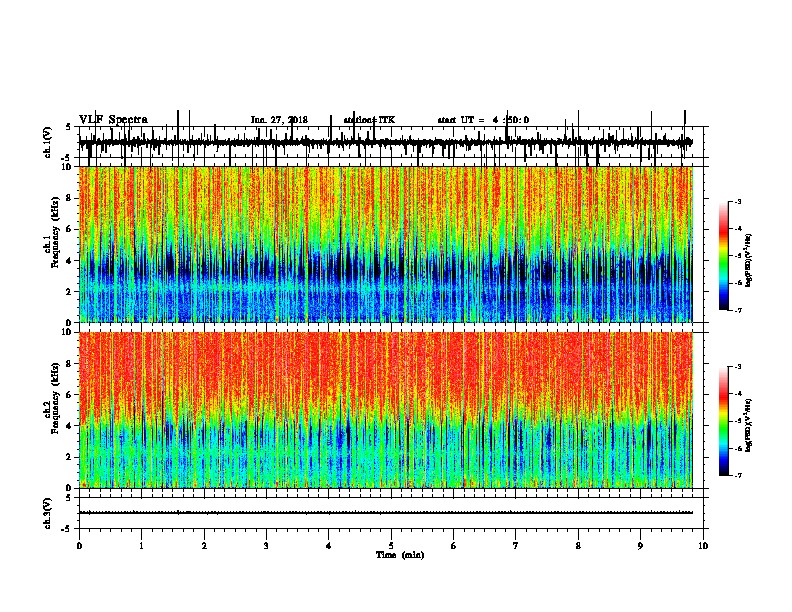The height and width of the screenshot is (612, 792).
Task: Click the ch.1 color scale log(PSD) unit label
Action: coord(748,261)
